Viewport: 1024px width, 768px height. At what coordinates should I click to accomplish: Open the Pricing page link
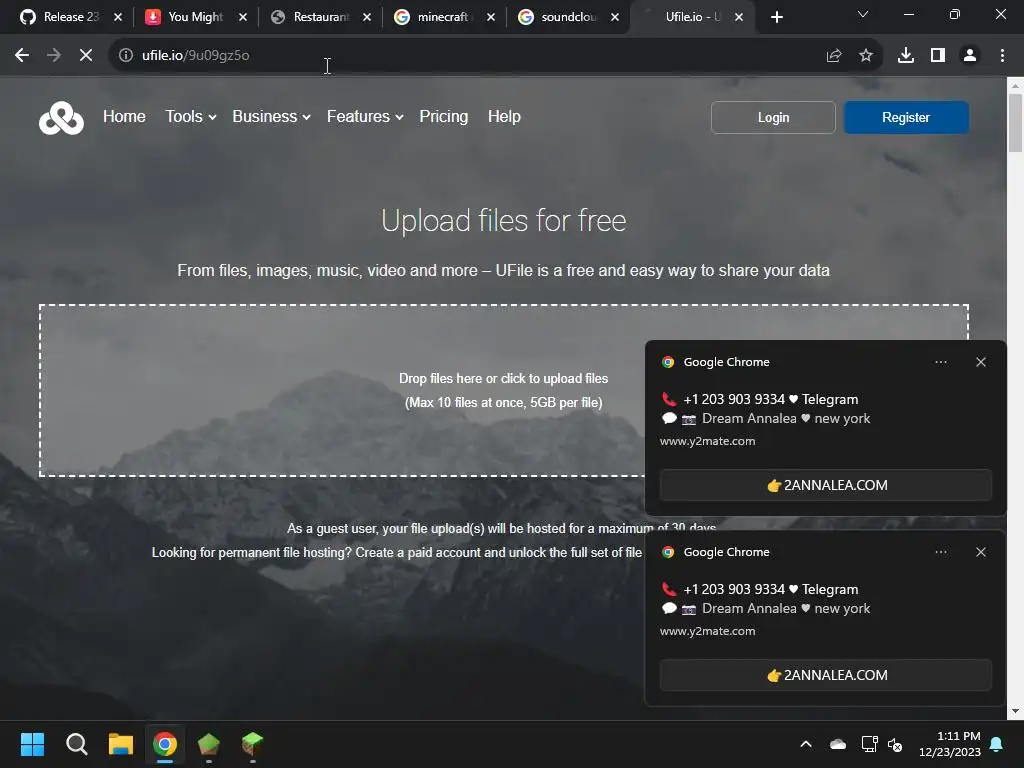pyautogui.click(x=443, y=116)
